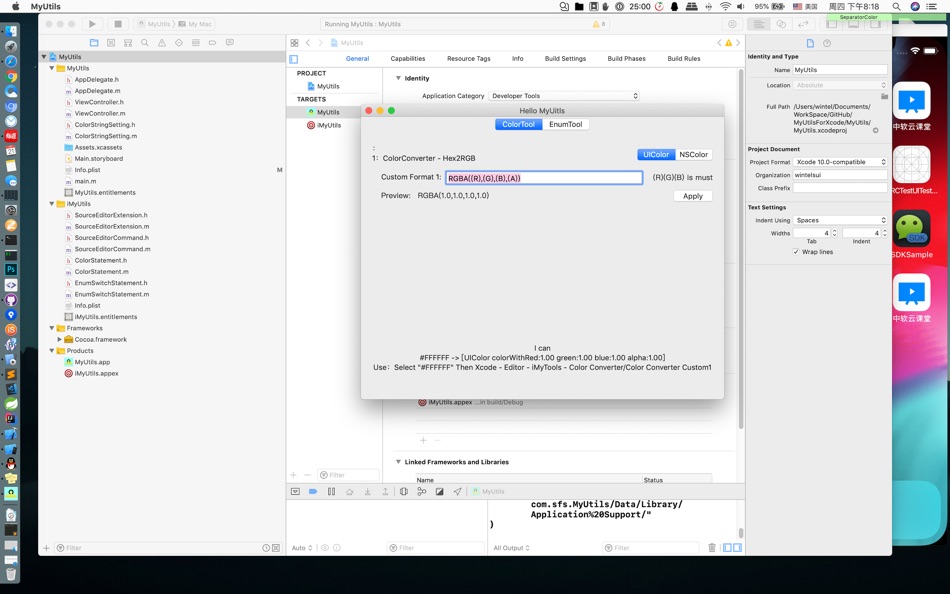Click the Apply button

coord(693,196)
